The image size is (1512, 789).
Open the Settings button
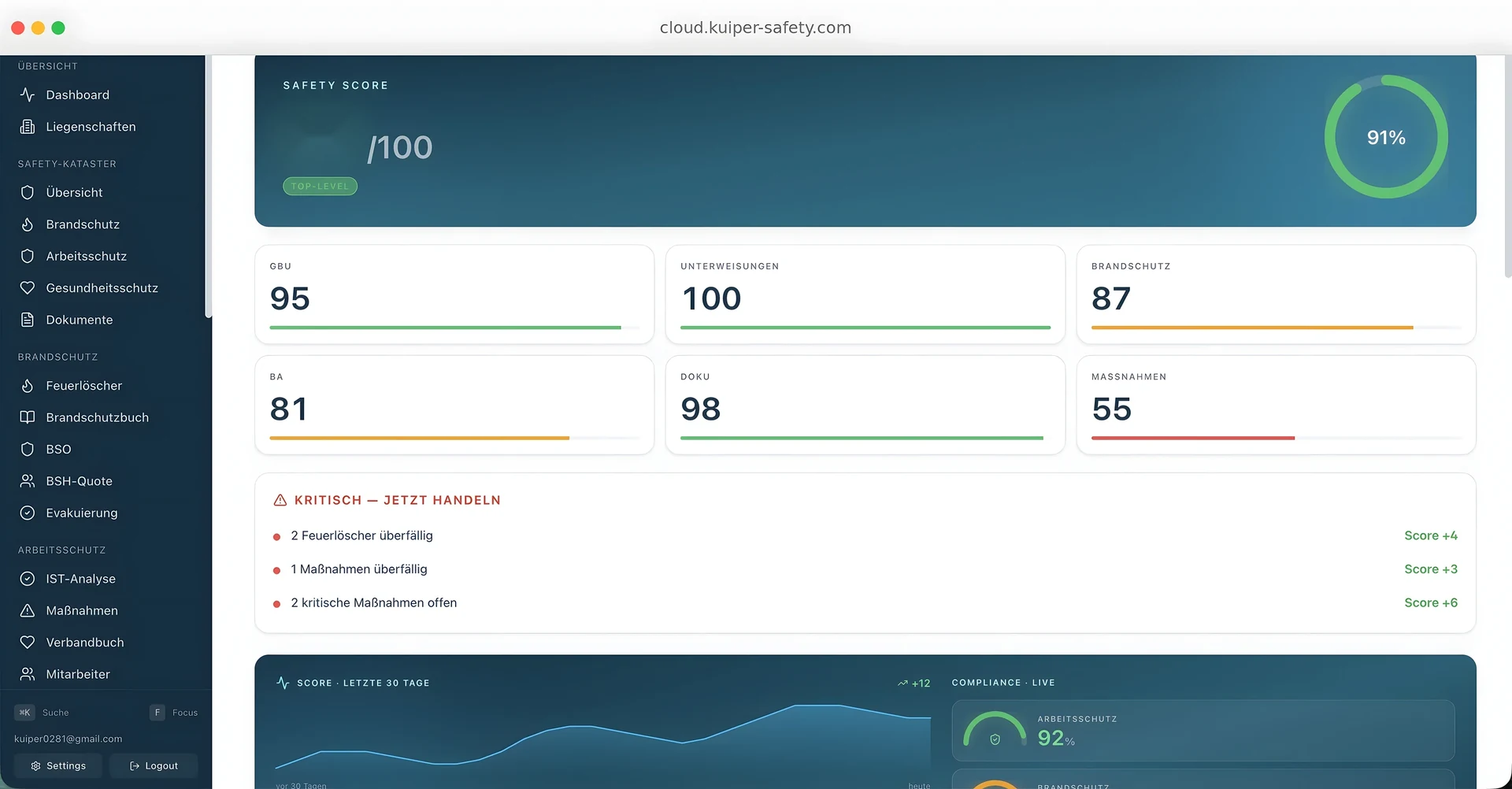tap(57, 766)
